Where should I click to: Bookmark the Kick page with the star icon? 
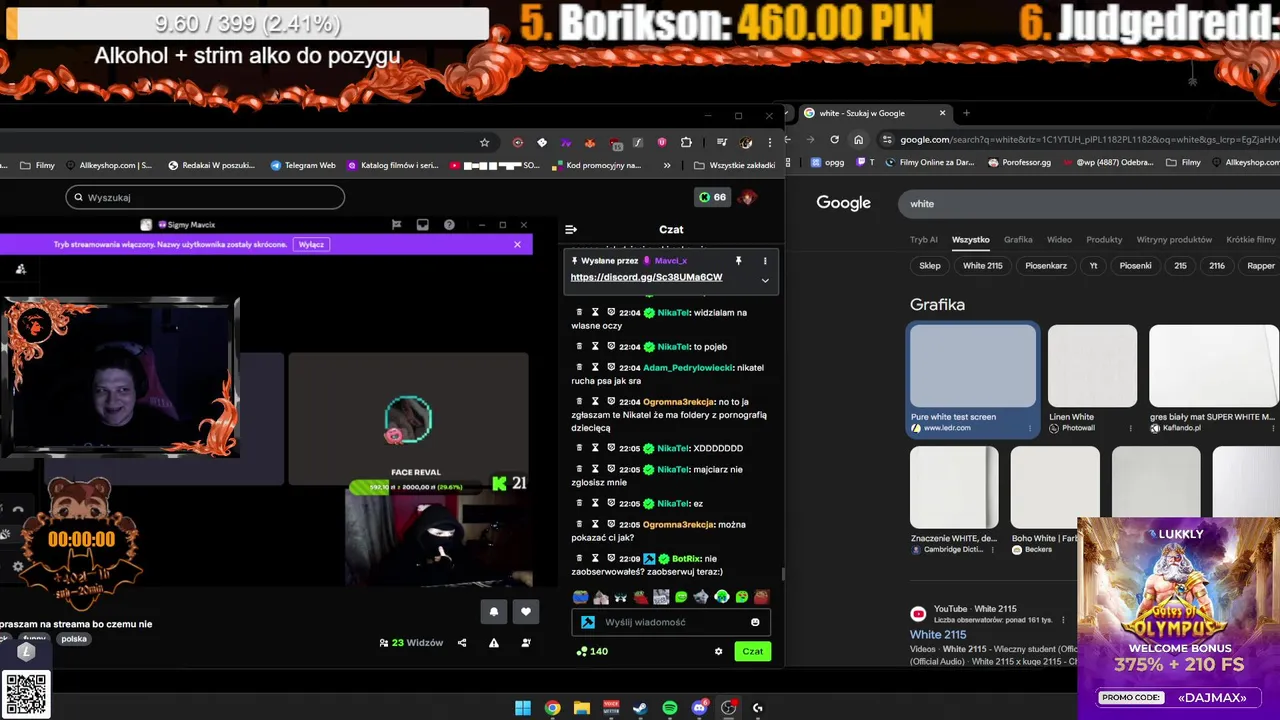484,142
